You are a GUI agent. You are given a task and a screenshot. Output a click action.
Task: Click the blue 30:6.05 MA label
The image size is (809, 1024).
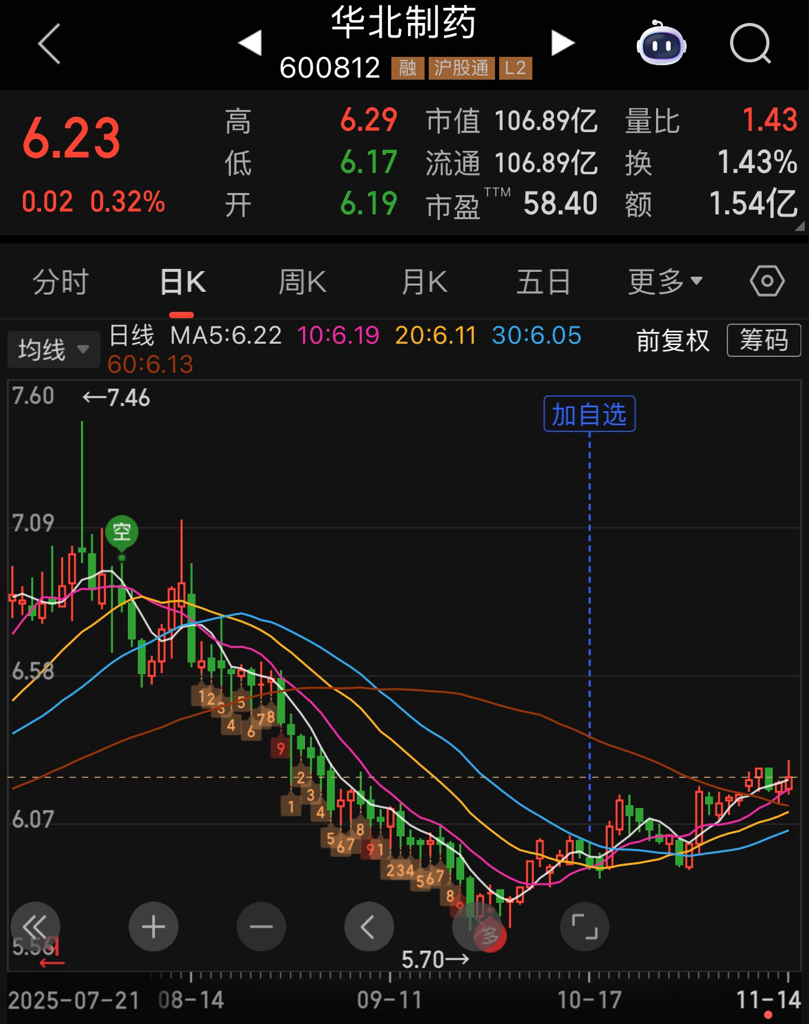point(537,336)
